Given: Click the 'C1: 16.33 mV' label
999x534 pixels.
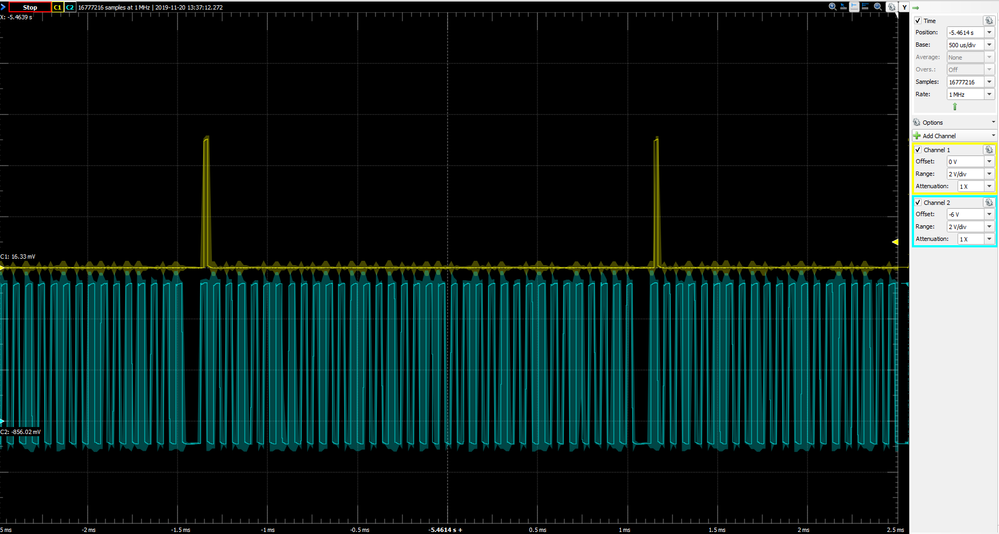Looking at the screenshot, I should click(x=18, y=257).
